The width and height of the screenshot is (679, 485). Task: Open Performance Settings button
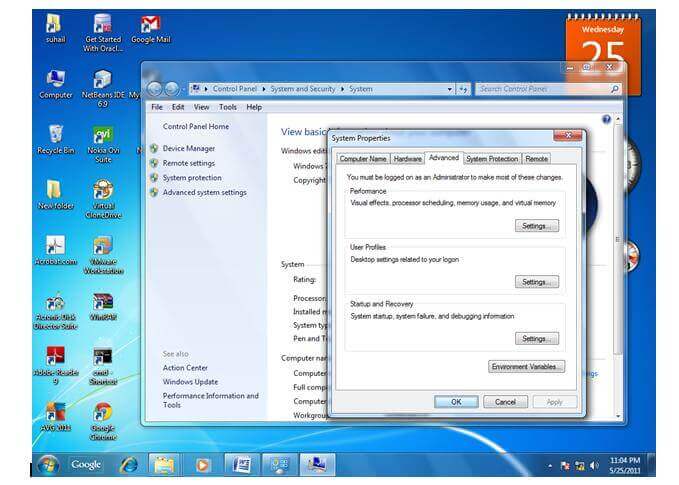[536, 226]
